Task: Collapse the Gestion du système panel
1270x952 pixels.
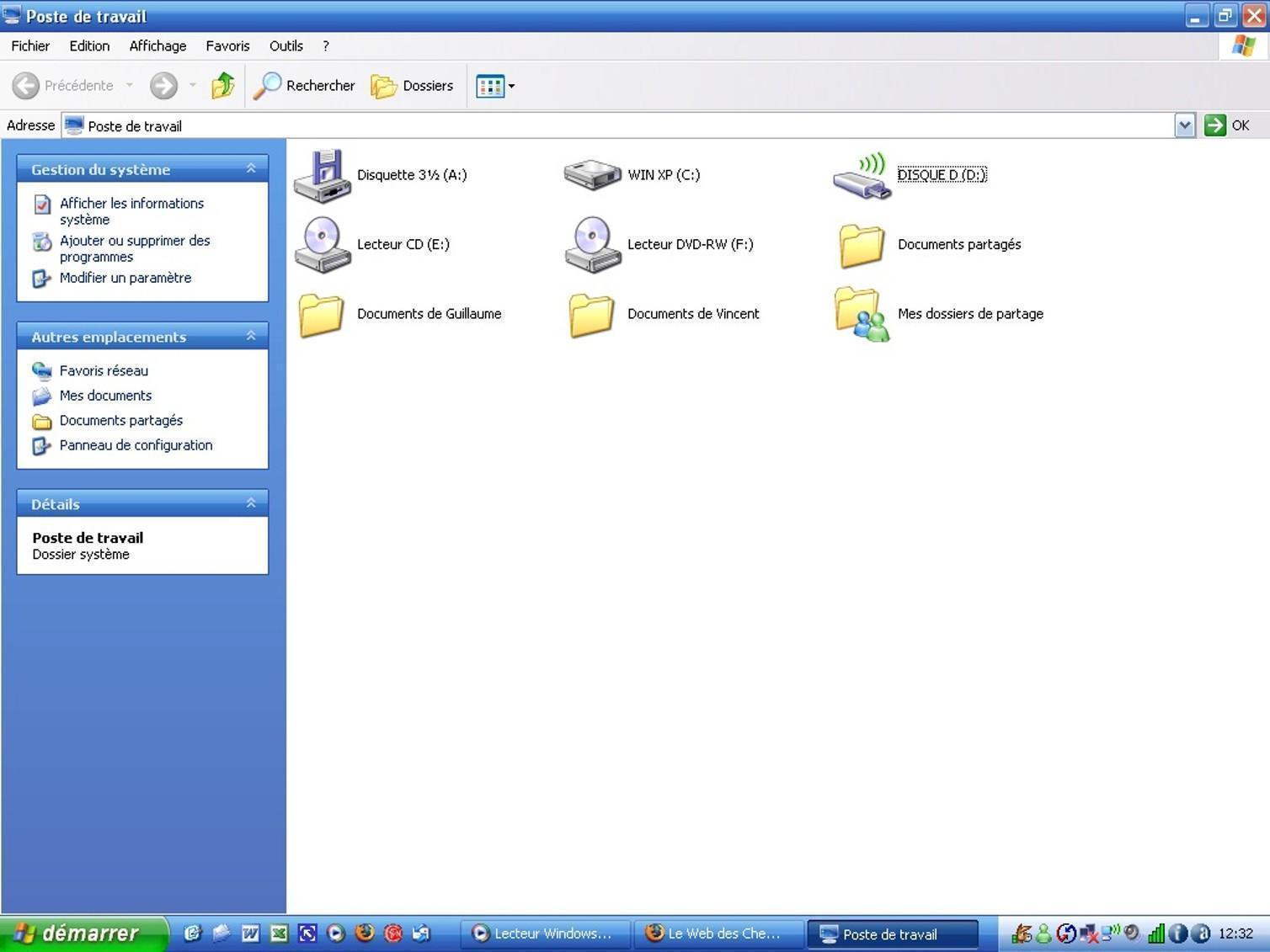Action: [251, 169]
